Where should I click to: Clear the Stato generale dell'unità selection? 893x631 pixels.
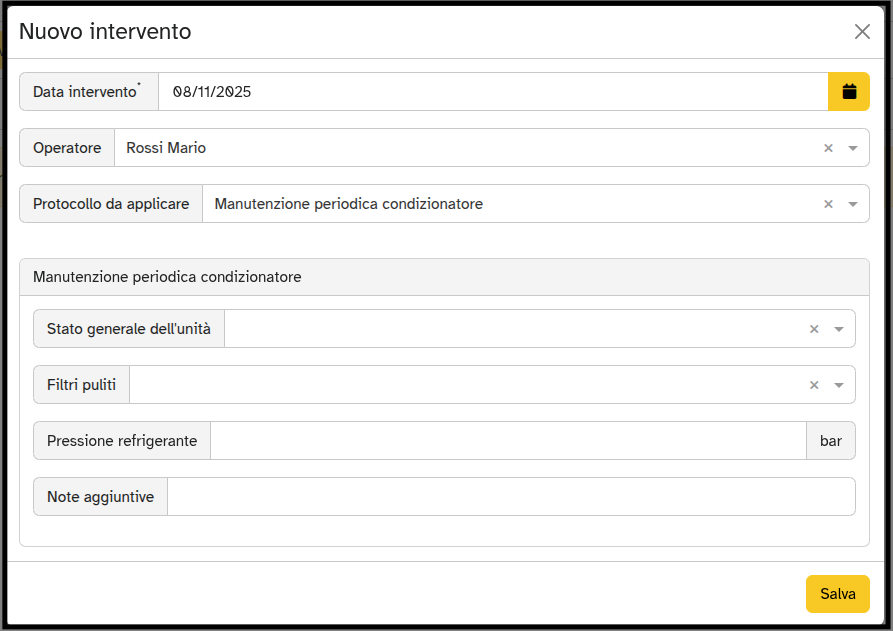815,328
